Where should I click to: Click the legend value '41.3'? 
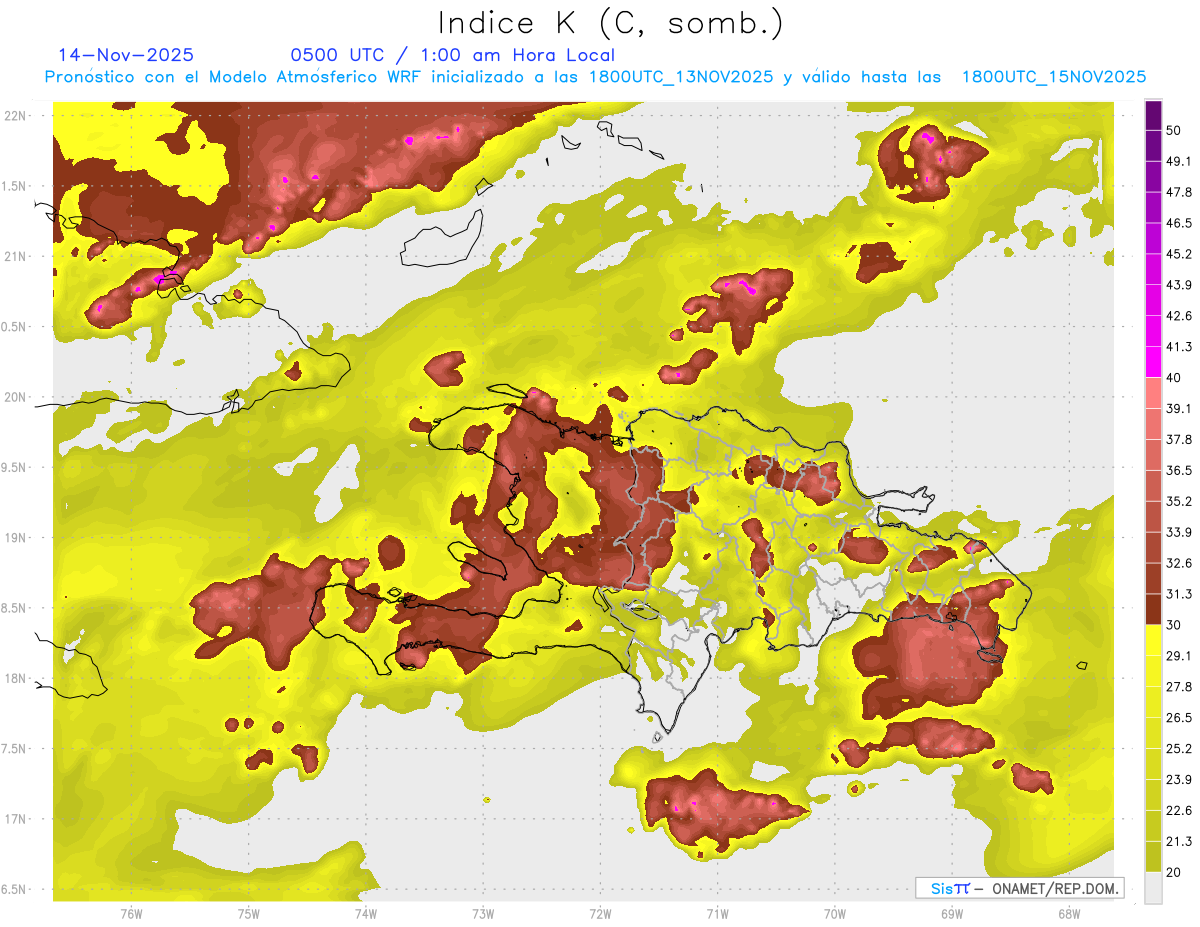pyautogui.click(x=1179, y=347)
